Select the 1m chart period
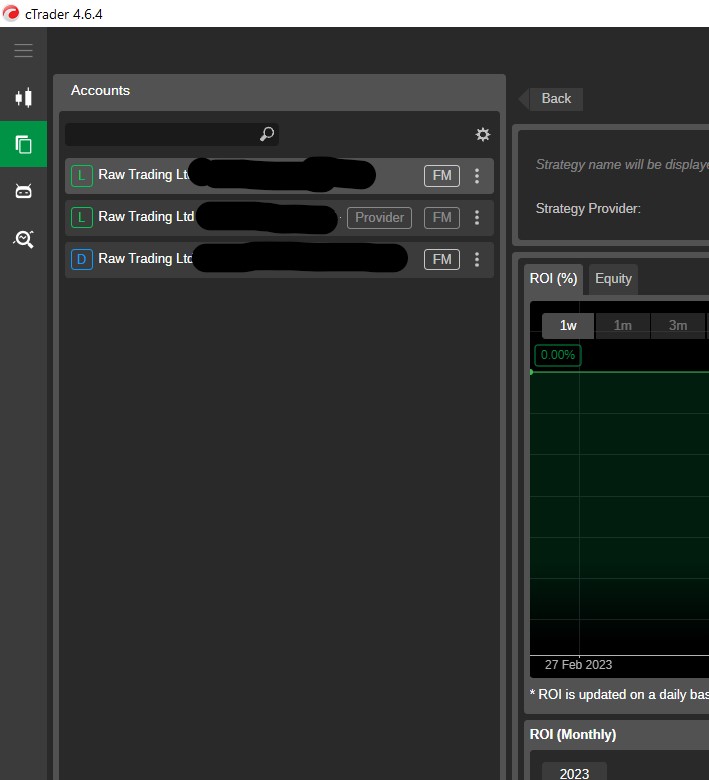709x780 pixels. pyautogui.click(x=622, y=325)
